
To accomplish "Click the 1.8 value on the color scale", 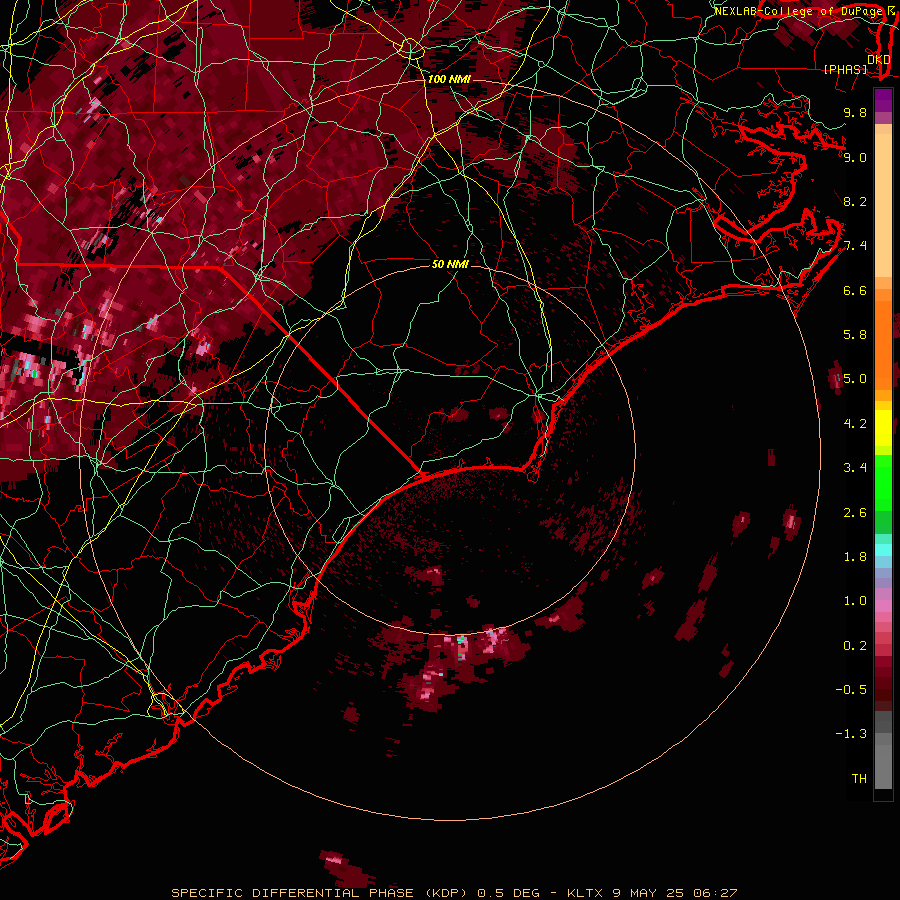I will pyautogui.click(x=855, y=557).
